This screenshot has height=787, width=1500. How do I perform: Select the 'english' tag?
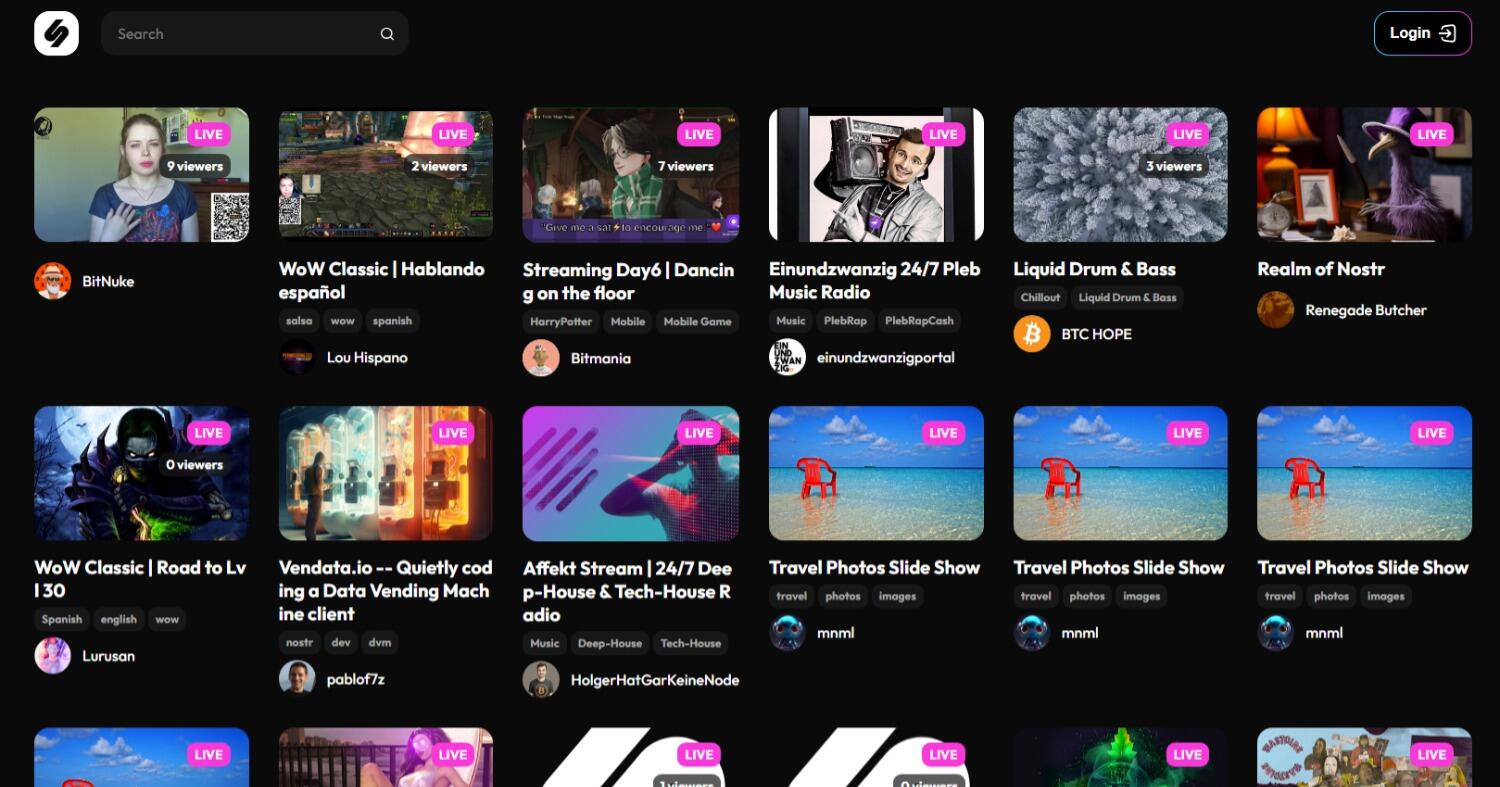(118, 619)
